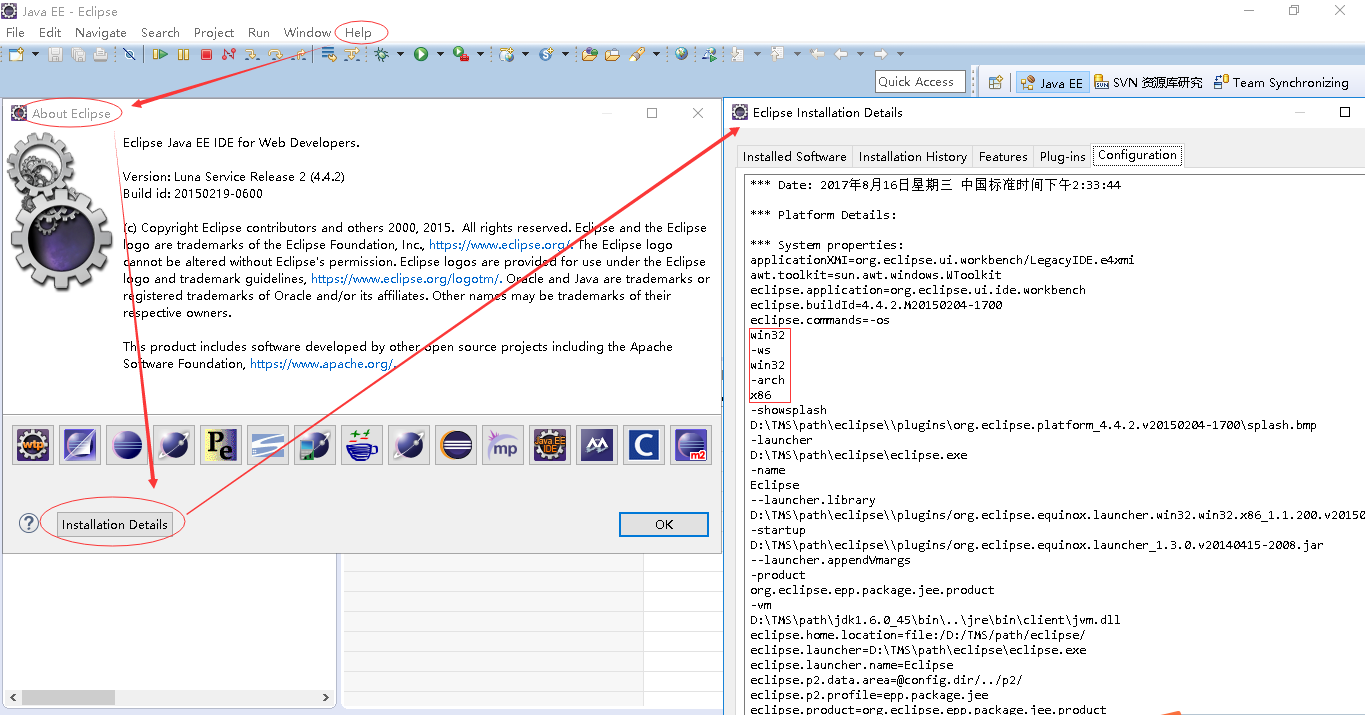Screen dimensions: 1365x715
Task: Click the m2 Maven plugin icon
Action: [690, 445]
